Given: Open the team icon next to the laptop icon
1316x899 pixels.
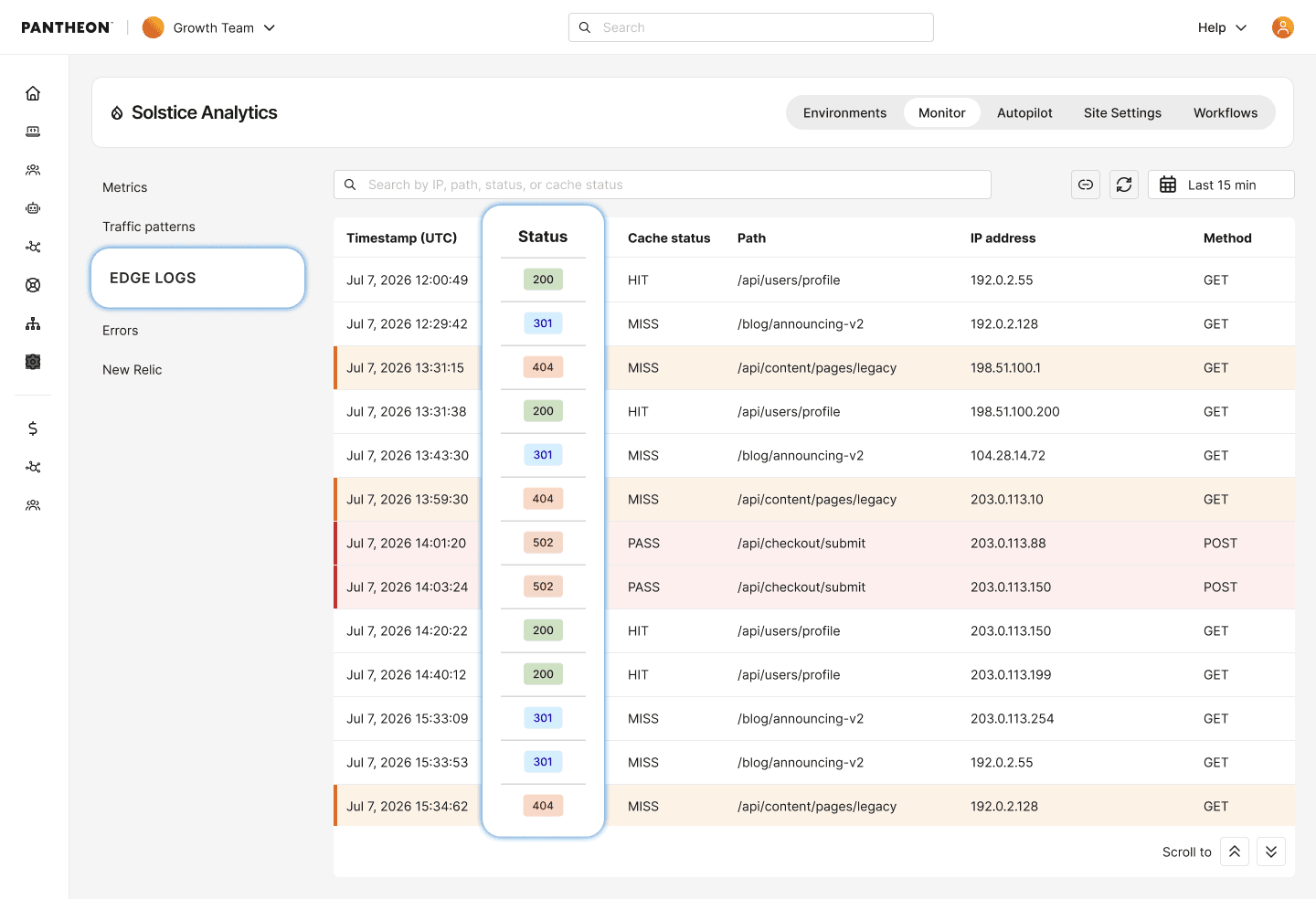Looking at the screenshot, I should (33, 170).
